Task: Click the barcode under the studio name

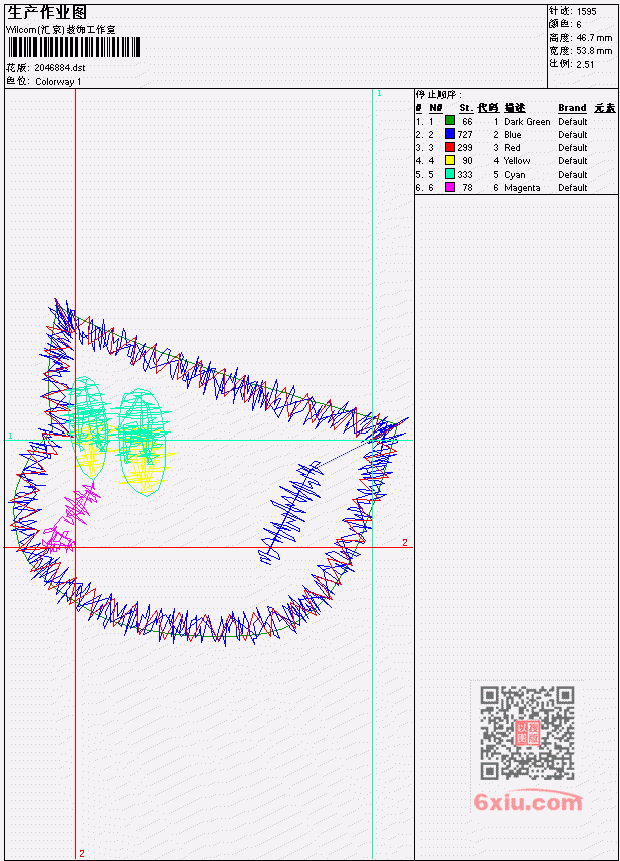Action: tap(74, 47)
